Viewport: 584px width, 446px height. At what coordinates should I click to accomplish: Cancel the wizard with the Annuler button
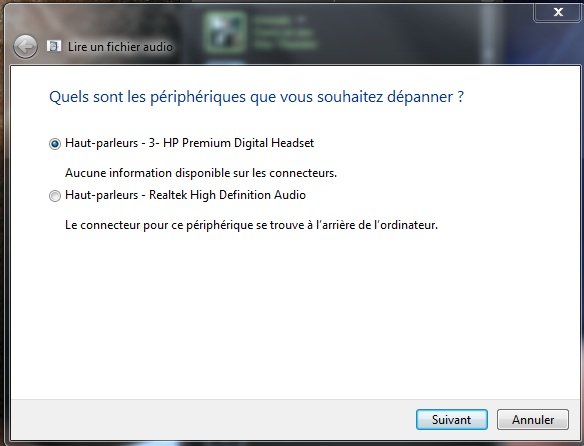point(533,420)
